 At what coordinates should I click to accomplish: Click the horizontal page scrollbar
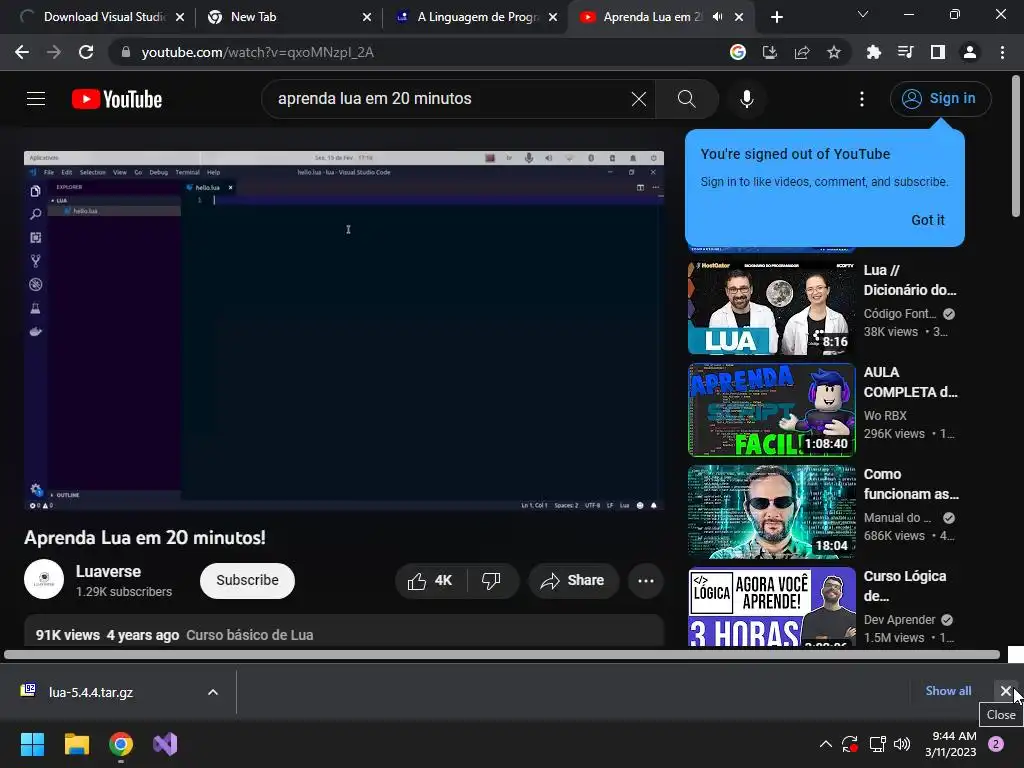(502, 654)
